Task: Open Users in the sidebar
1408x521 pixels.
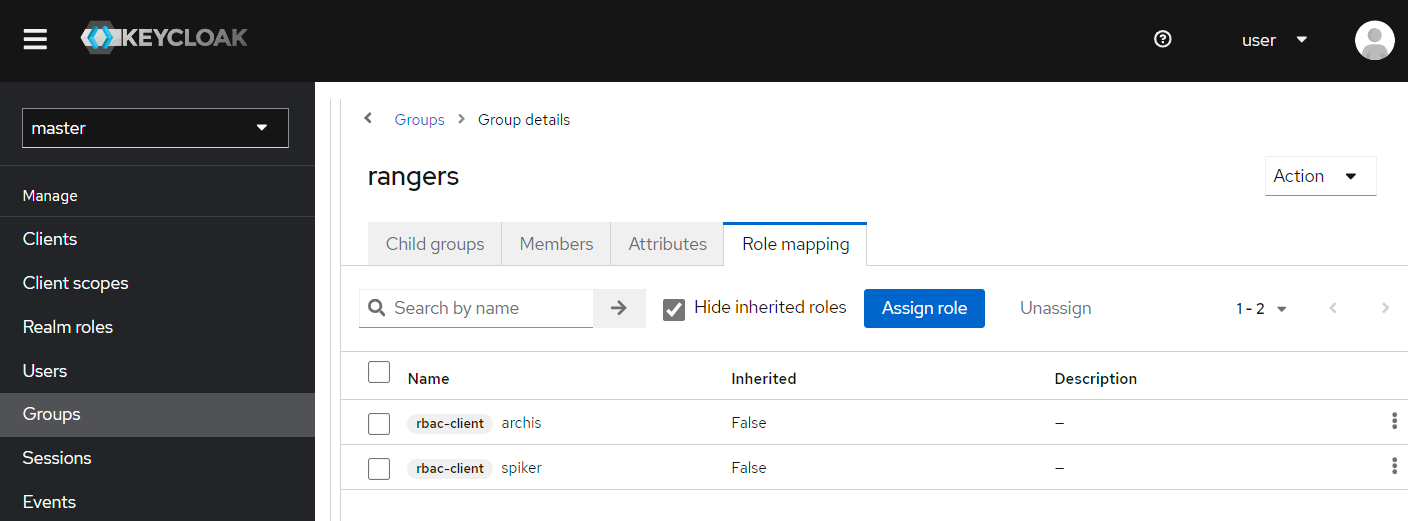Action: click(157, 371)
